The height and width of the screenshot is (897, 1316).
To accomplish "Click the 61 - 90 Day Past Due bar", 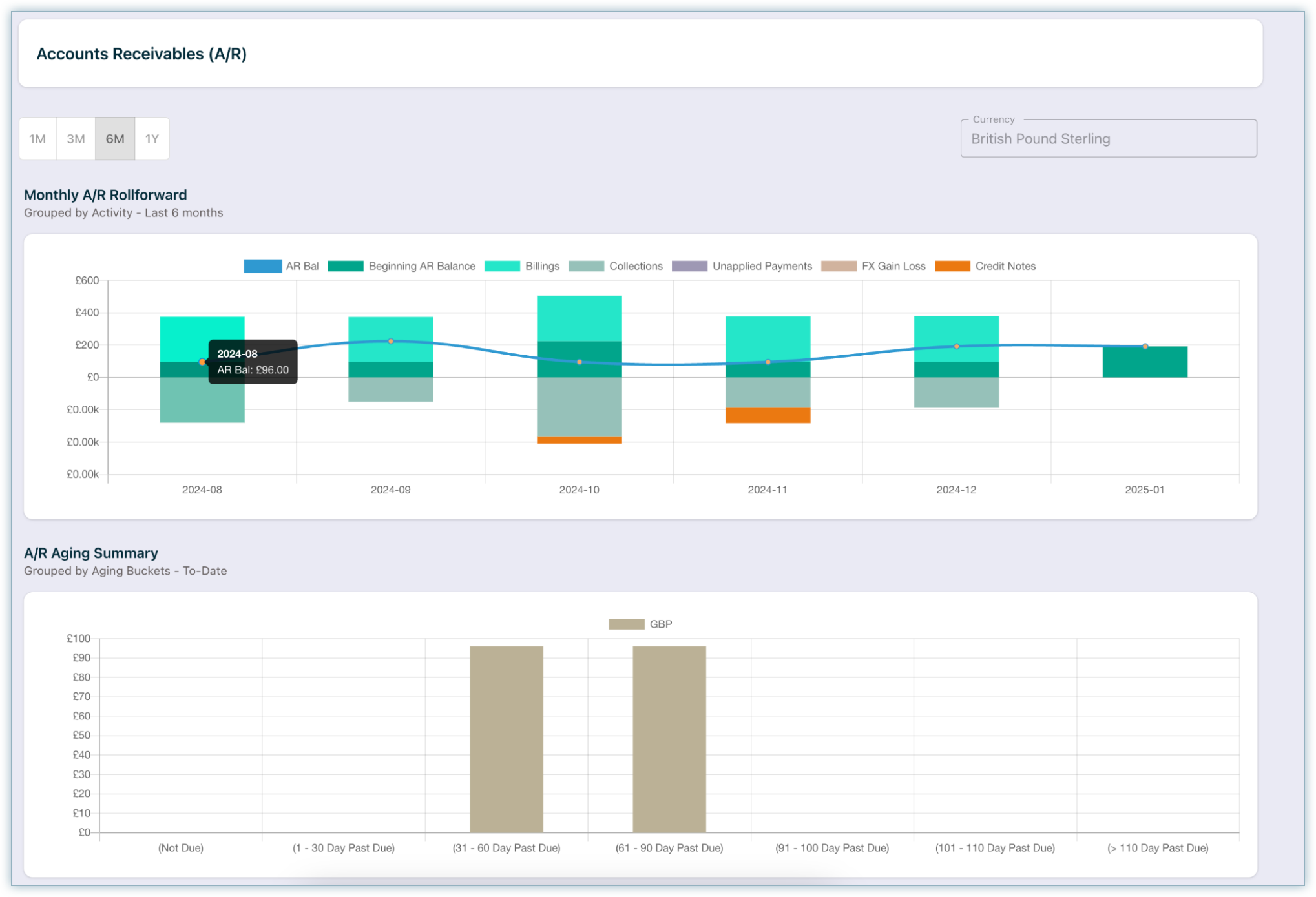I will pyautogui.click(x=669, y=739).
